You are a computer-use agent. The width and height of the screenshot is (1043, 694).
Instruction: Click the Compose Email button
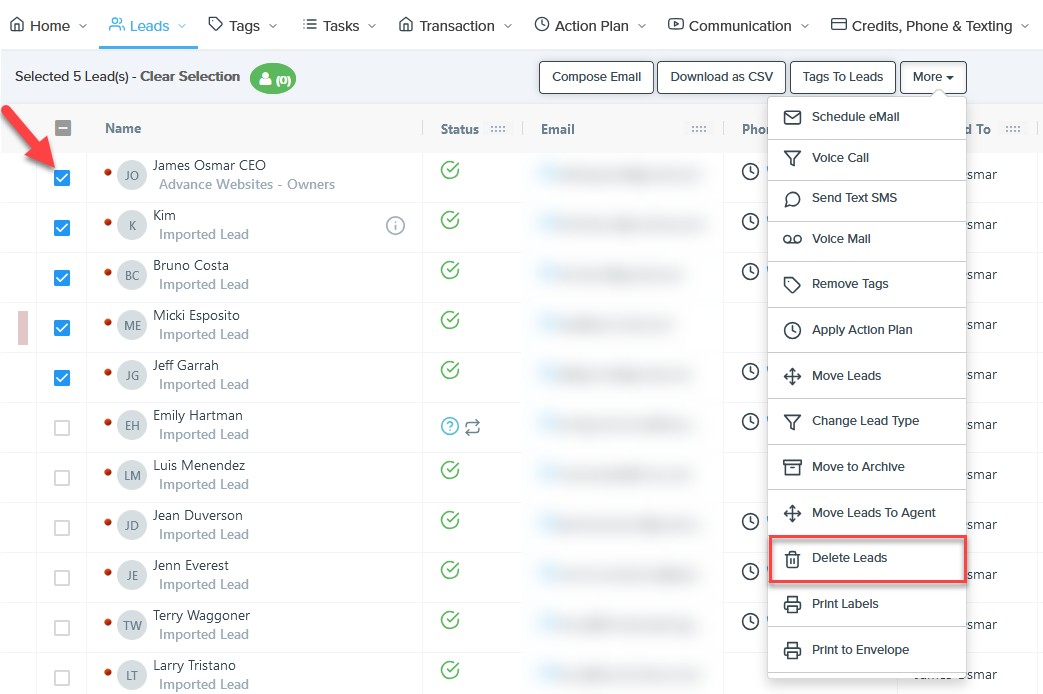(x=596, y=77)
